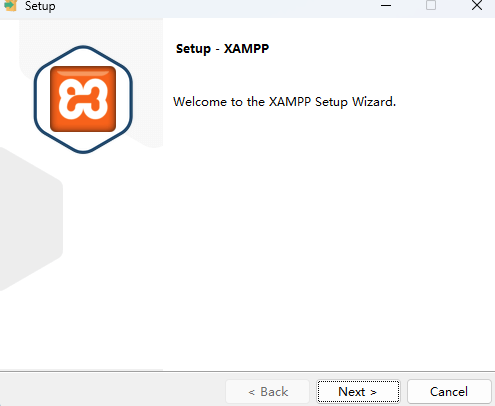Click the Welcome to XAMPP Setup Wizard text

tap(284, 102)
